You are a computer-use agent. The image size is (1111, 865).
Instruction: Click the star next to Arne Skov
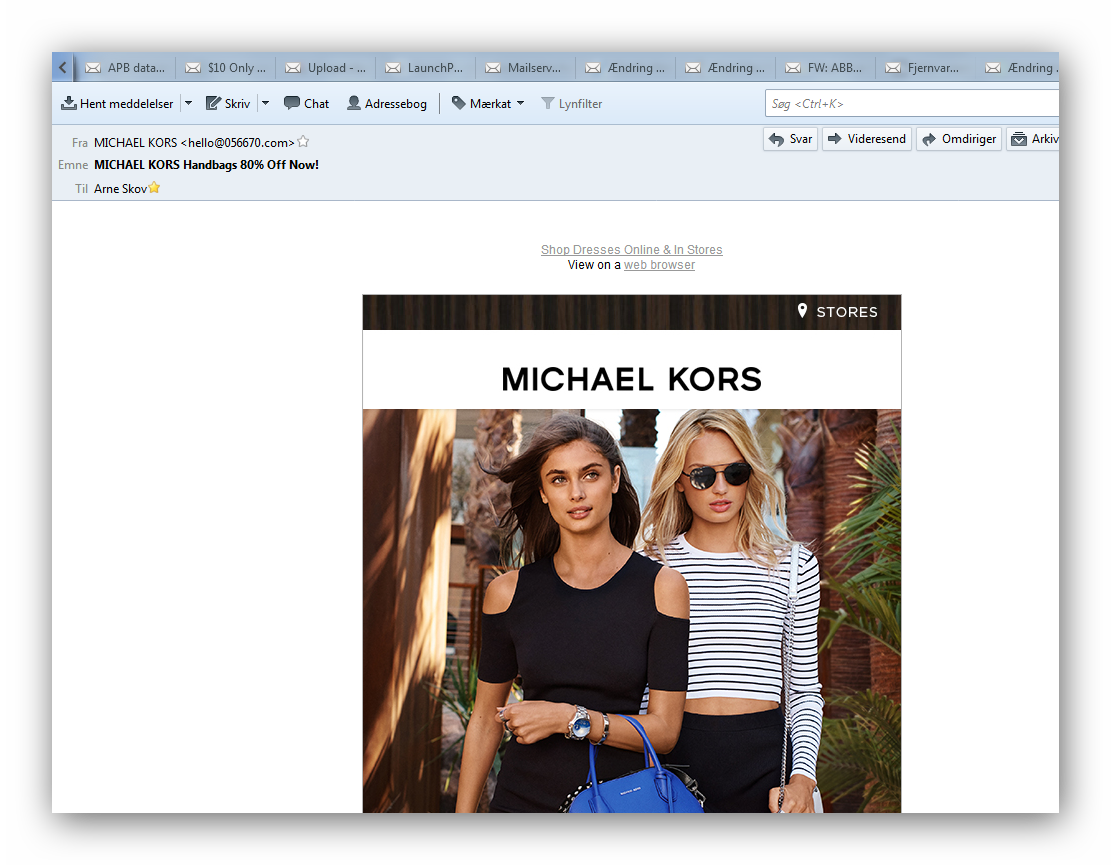[x=154, y=188]
